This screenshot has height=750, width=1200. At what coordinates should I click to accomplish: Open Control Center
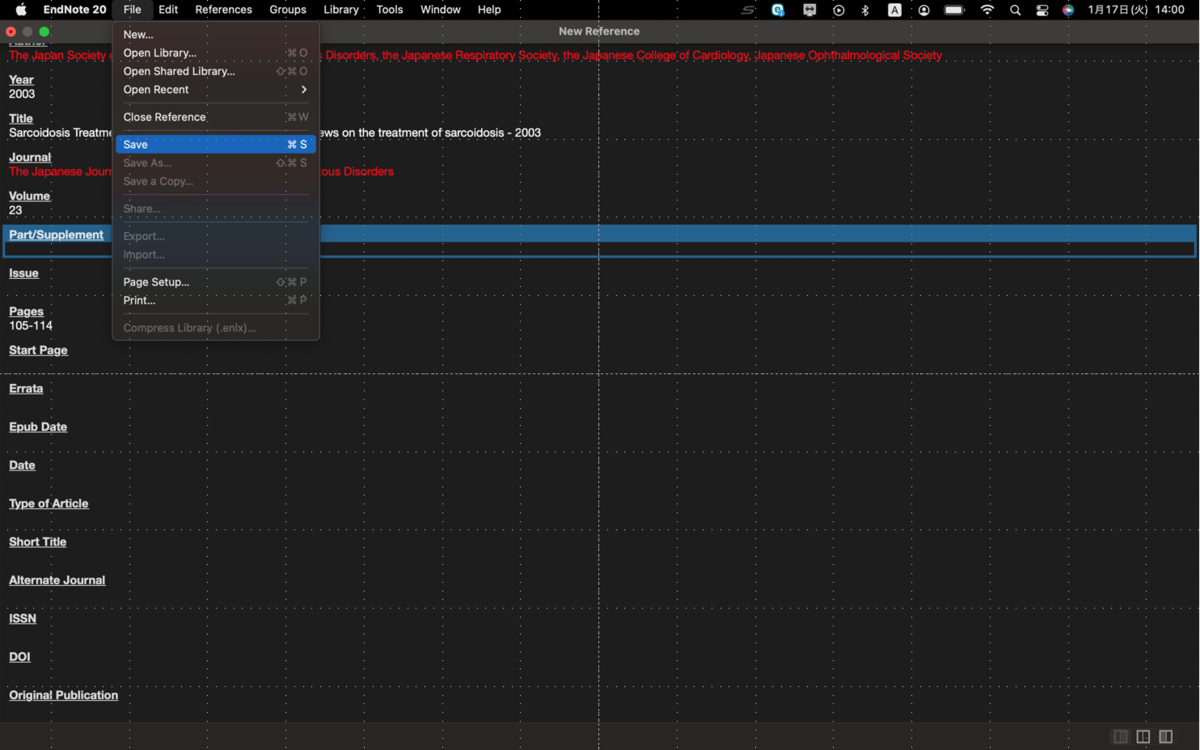[1042, 10]
